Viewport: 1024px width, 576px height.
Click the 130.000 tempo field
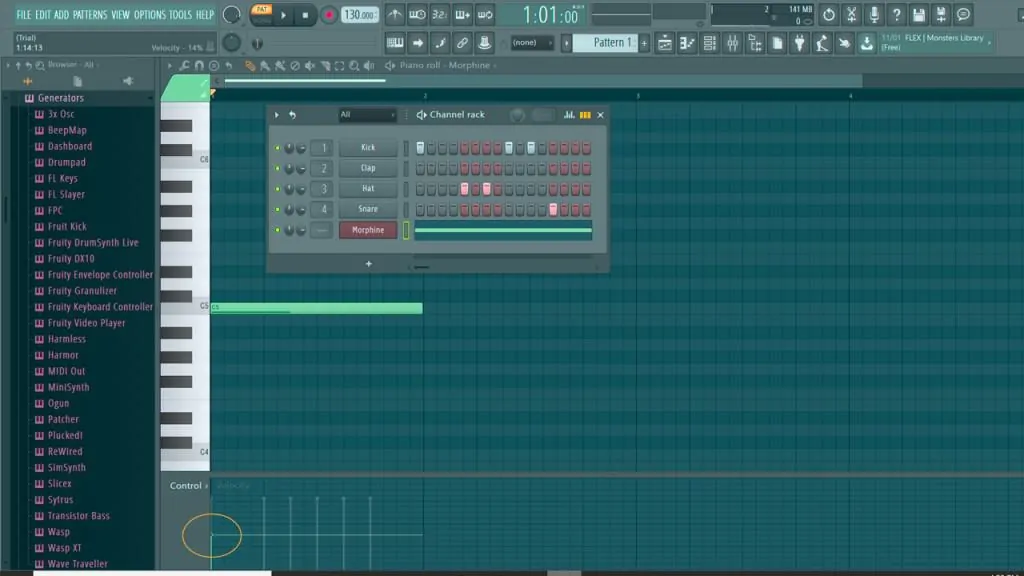[359, 15]
